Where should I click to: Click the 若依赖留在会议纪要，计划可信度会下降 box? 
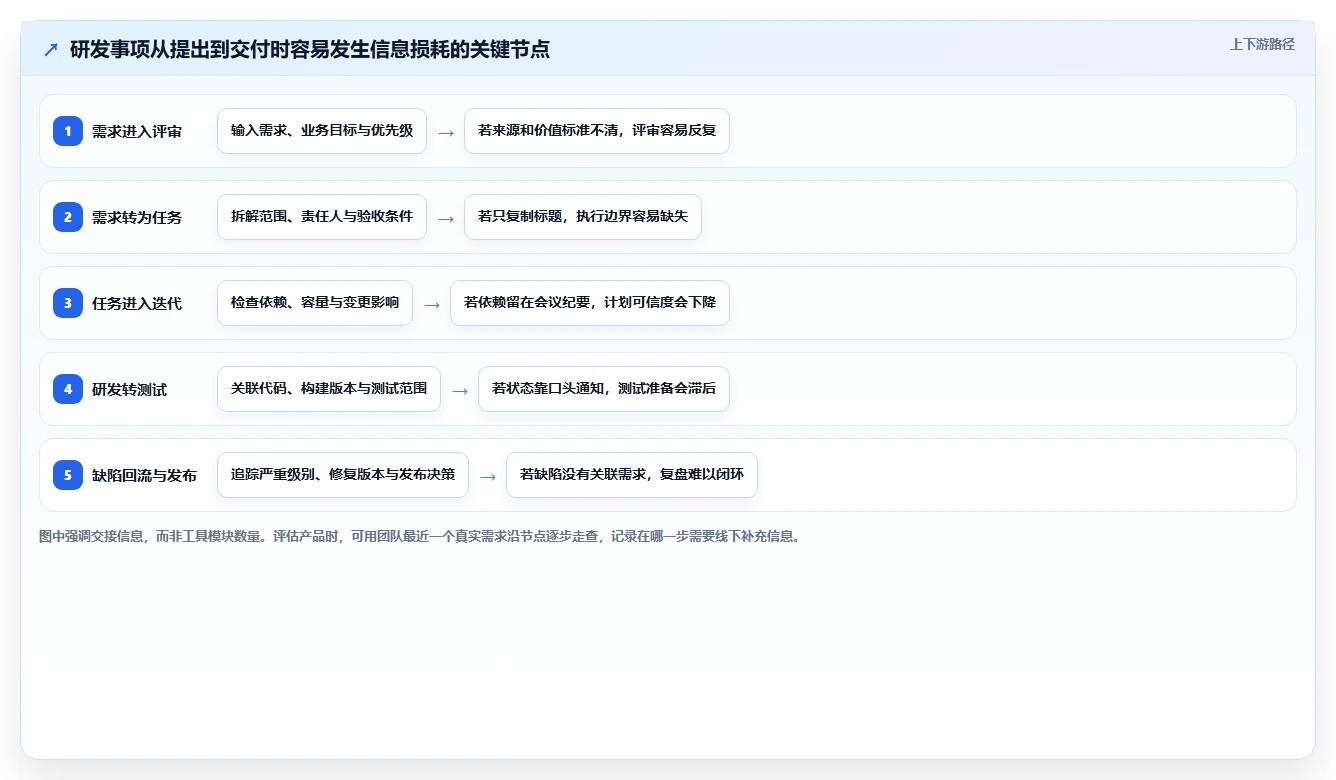[590, 303]
